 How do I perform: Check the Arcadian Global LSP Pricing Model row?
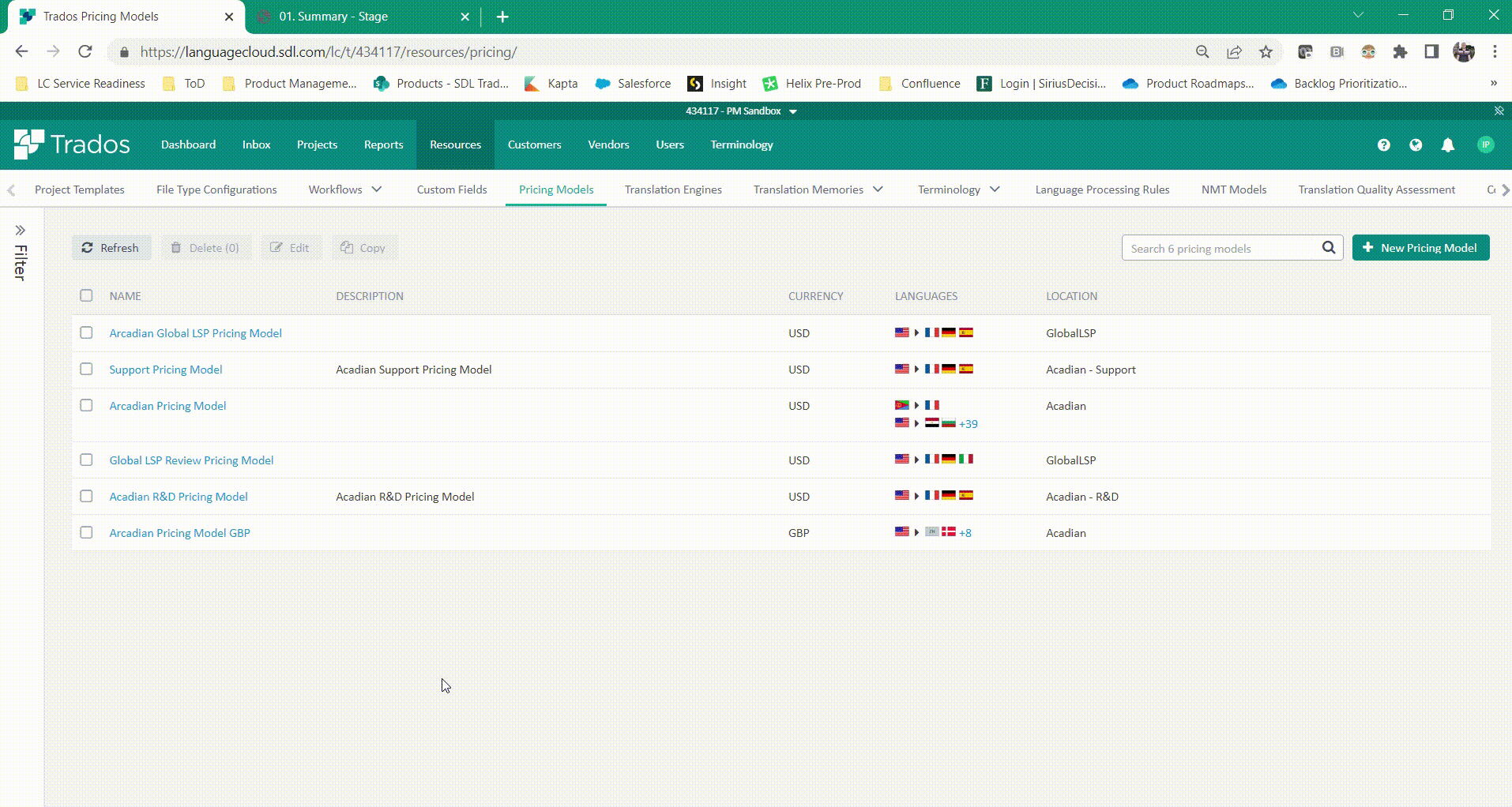click(x=86, y=333)
